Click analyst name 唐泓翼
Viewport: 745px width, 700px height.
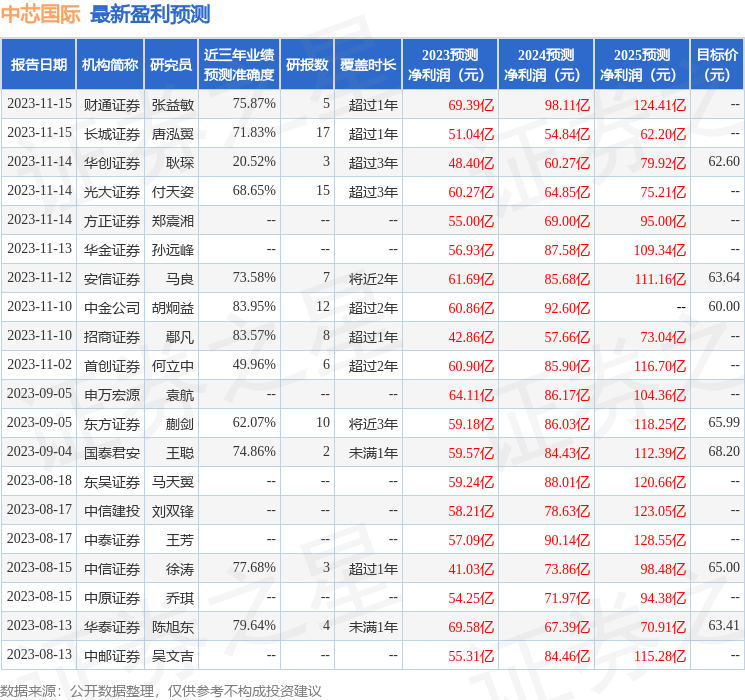(172, 134)
